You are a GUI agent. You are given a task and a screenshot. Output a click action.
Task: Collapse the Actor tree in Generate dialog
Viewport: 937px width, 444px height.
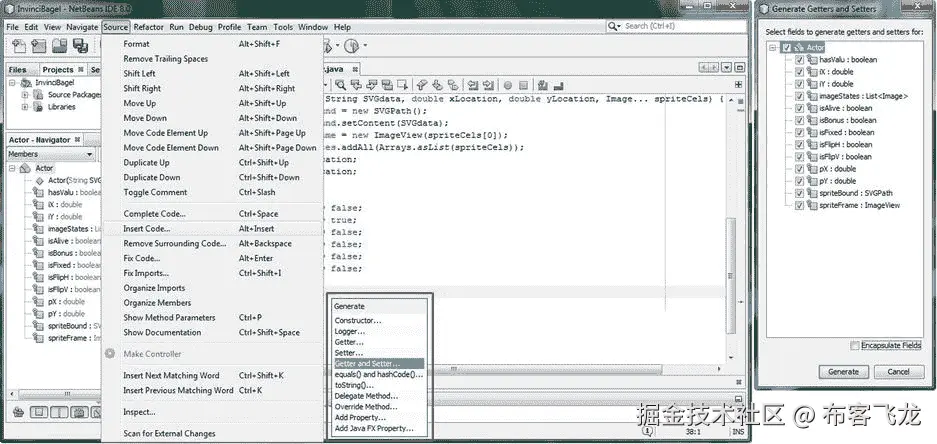tap(774, 48)
